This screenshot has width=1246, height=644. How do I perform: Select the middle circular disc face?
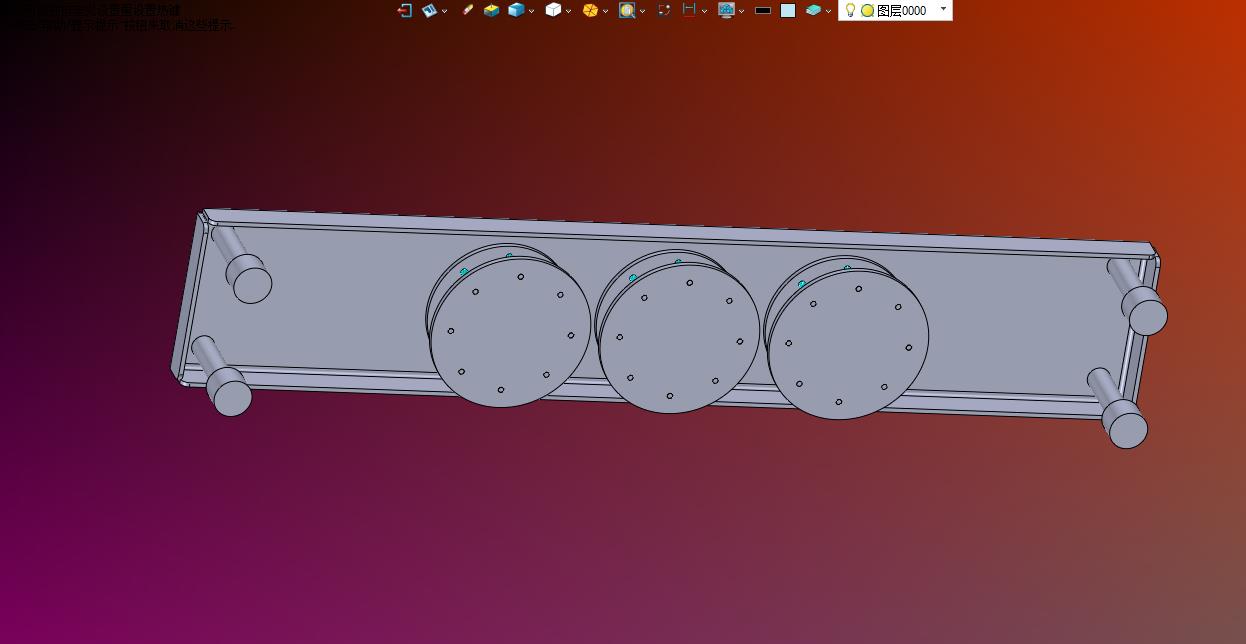(679, 337)
